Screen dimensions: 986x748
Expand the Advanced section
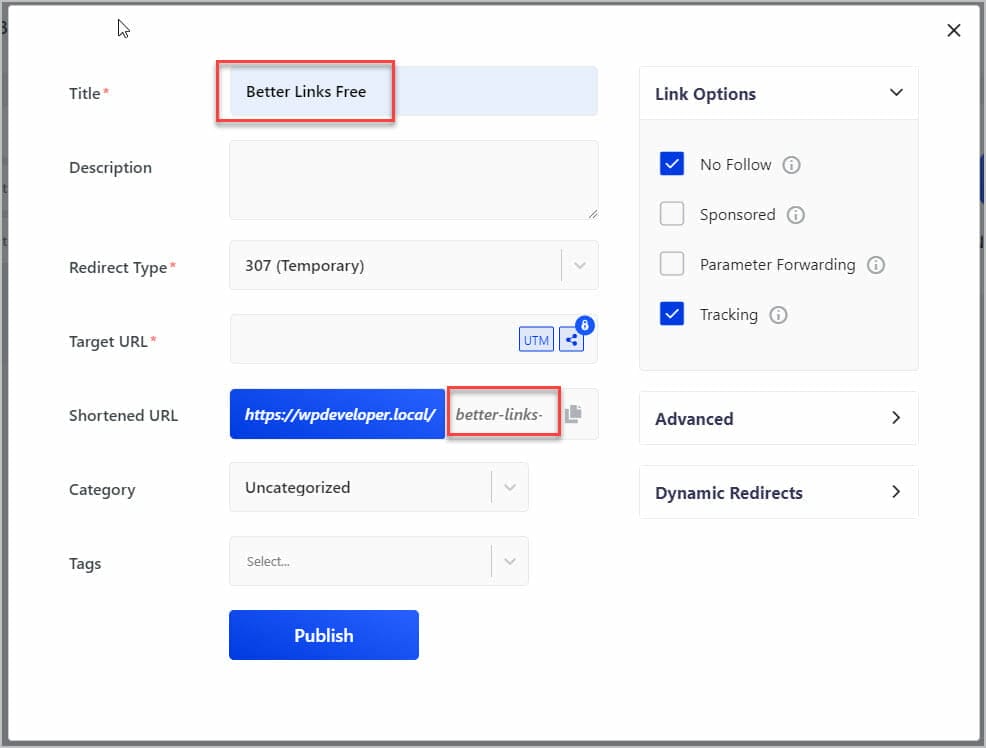778,419
